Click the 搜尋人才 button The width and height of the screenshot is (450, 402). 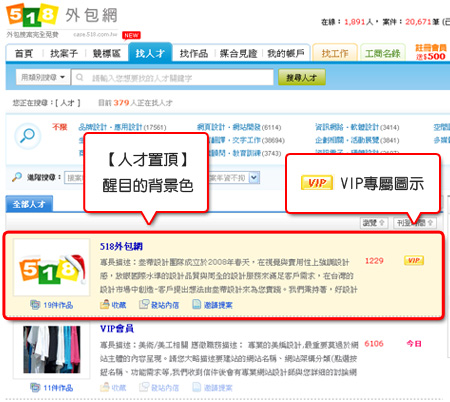[302, 78]
